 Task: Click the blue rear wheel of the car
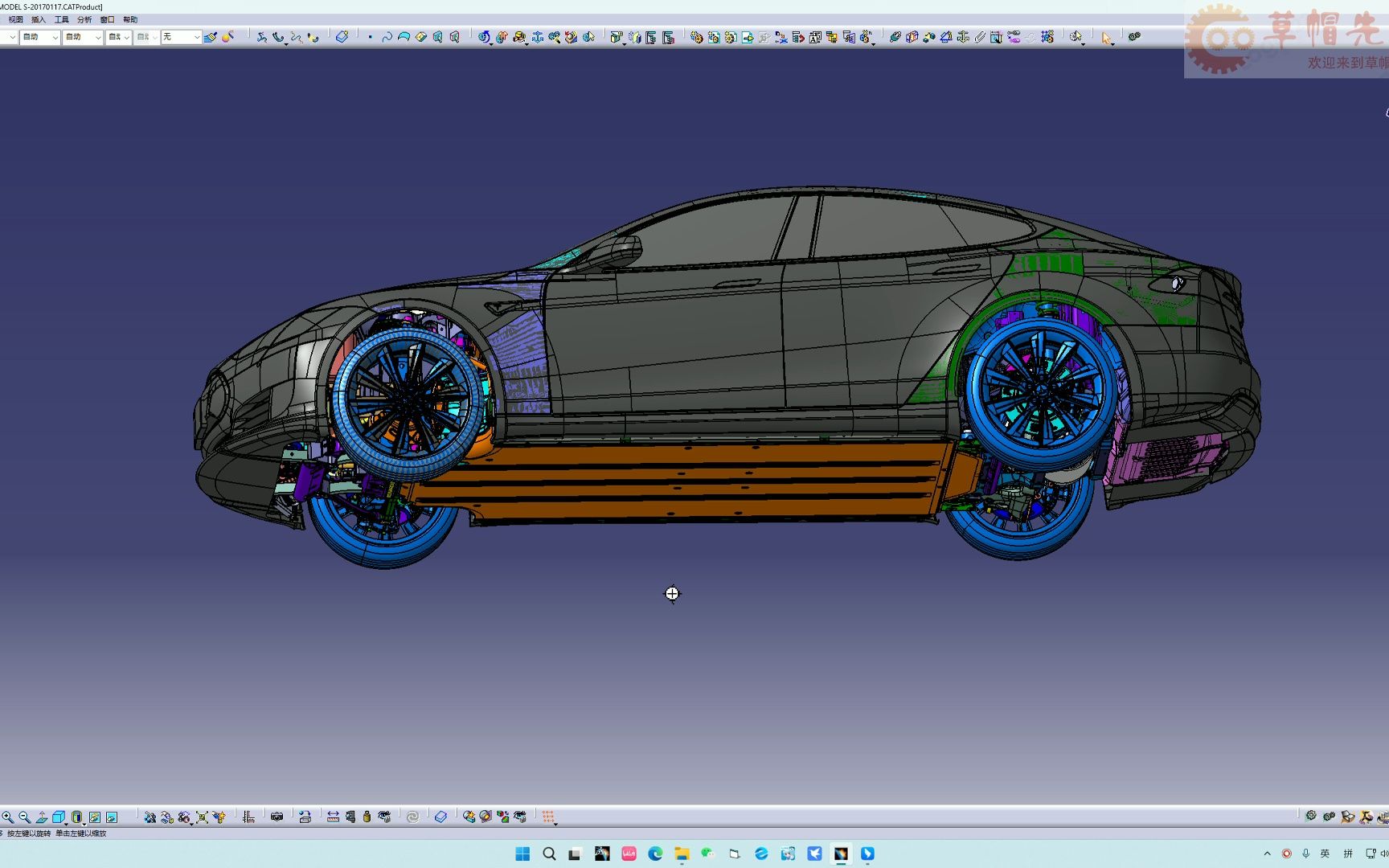1042,392
